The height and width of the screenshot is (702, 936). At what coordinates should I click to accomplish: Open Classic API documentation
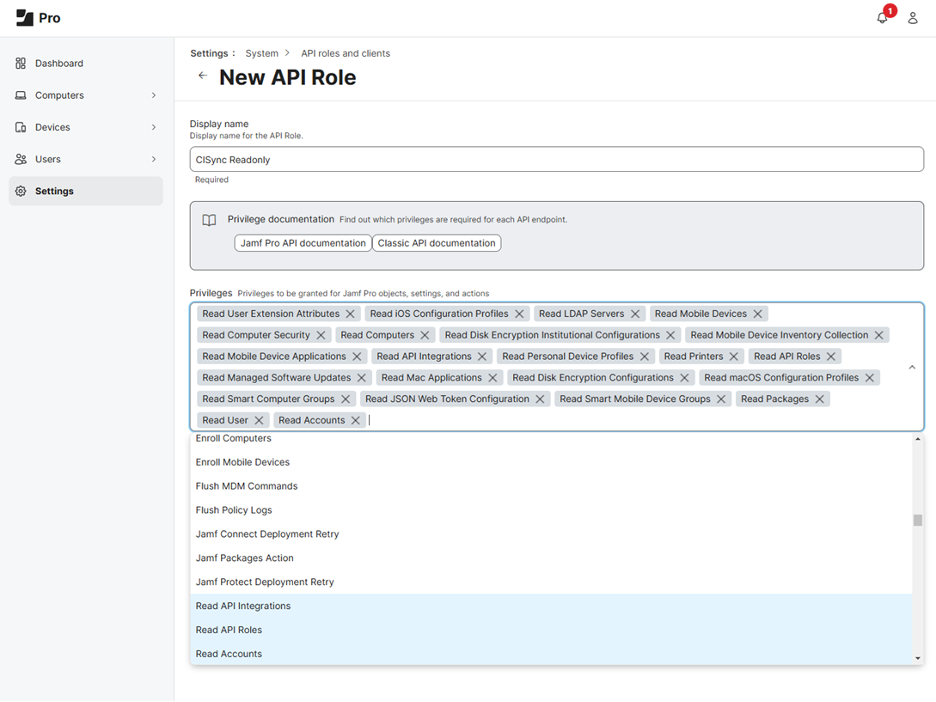point(436,244)
